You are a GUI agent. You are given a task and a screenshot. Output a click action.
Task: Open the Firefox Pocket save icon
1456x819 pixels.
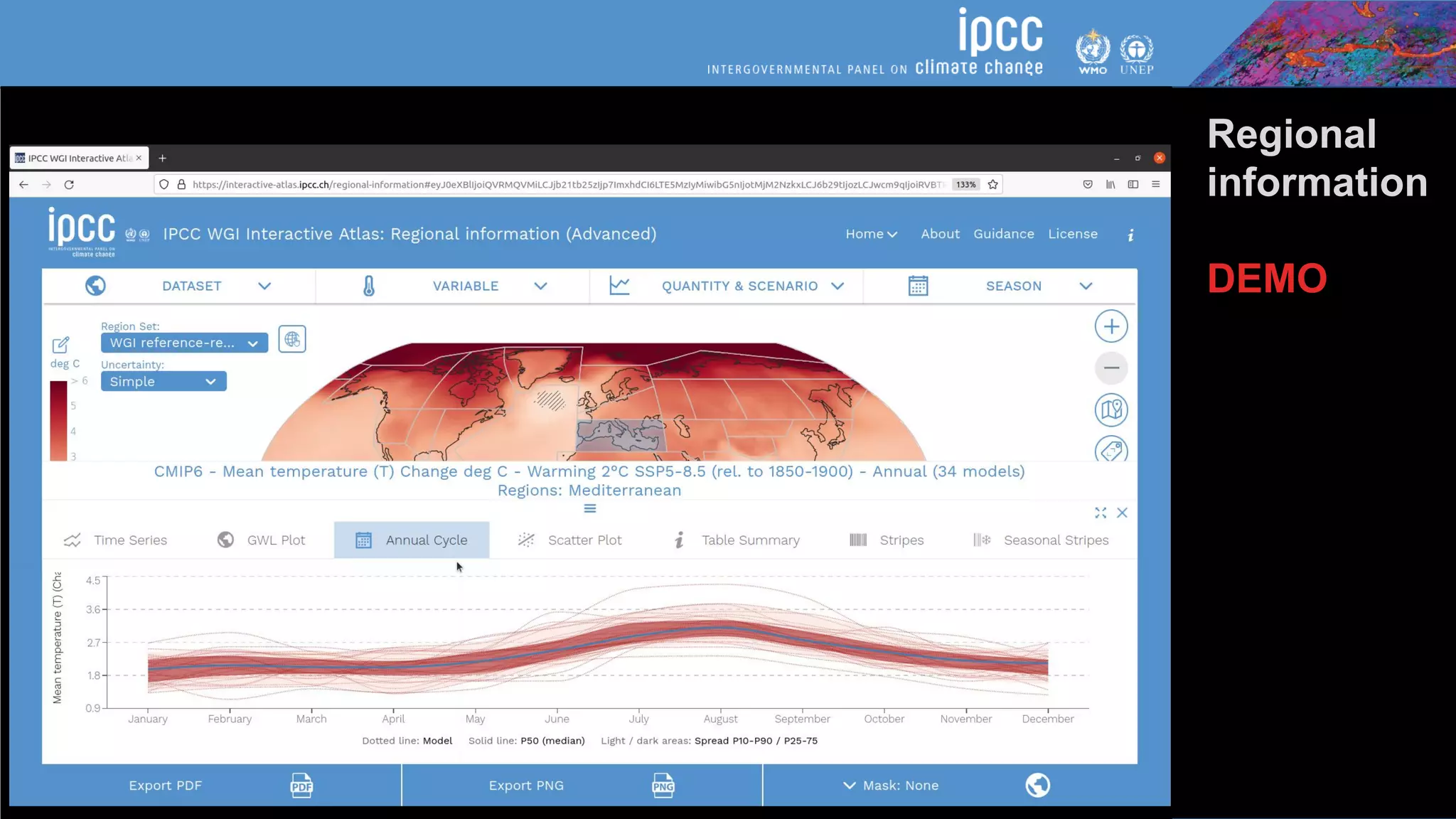pos(1088,184)
